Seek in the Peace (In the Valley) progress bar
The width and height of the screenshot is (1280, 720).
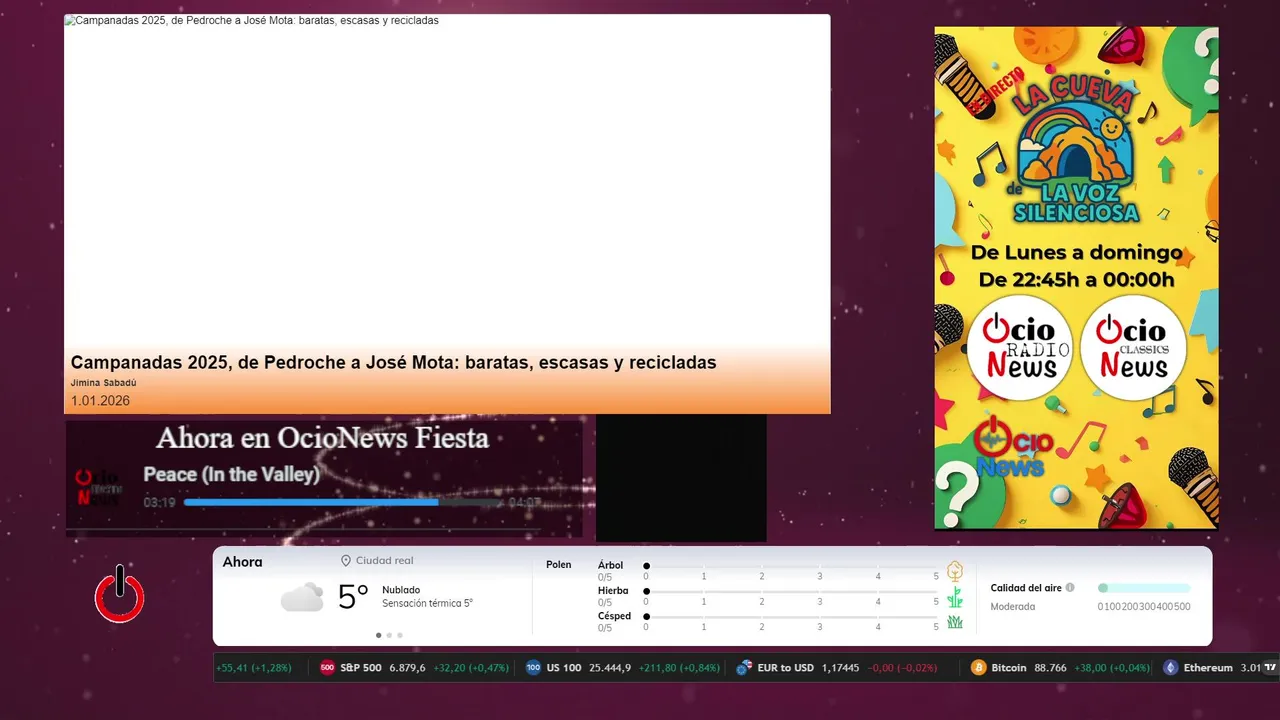pos(343,502)
